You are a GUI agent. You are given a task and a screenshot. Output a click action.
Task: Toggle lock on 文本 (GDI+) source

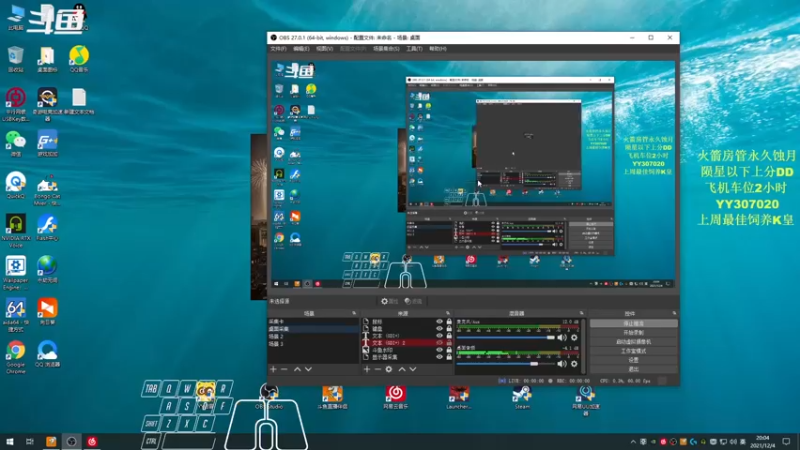[x=449, y=336]
